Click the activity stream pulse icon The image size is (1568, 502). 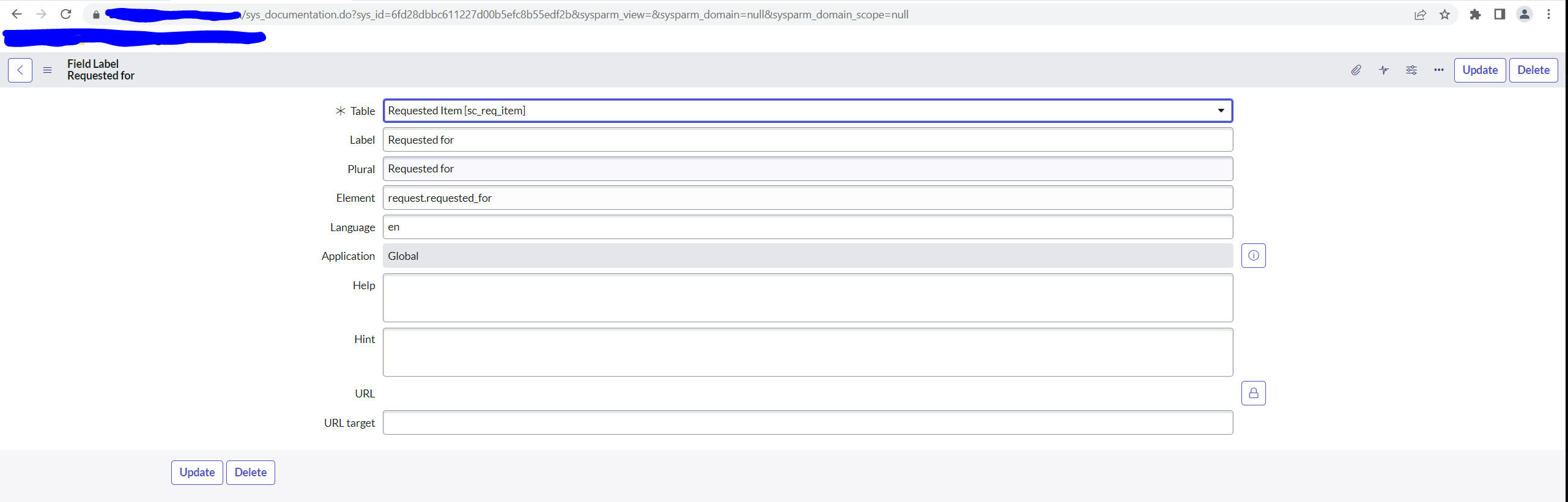pyautogui.click(x=1384, y=70)
